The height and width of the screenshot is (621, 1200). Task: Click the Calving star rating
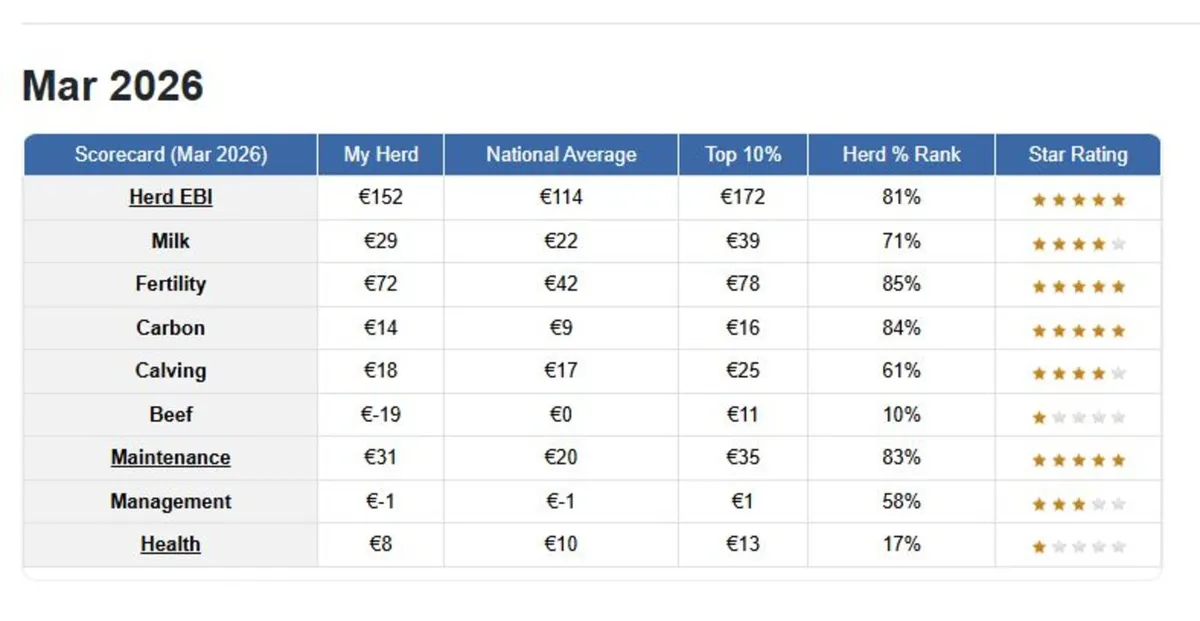[x=1078, y=374]
